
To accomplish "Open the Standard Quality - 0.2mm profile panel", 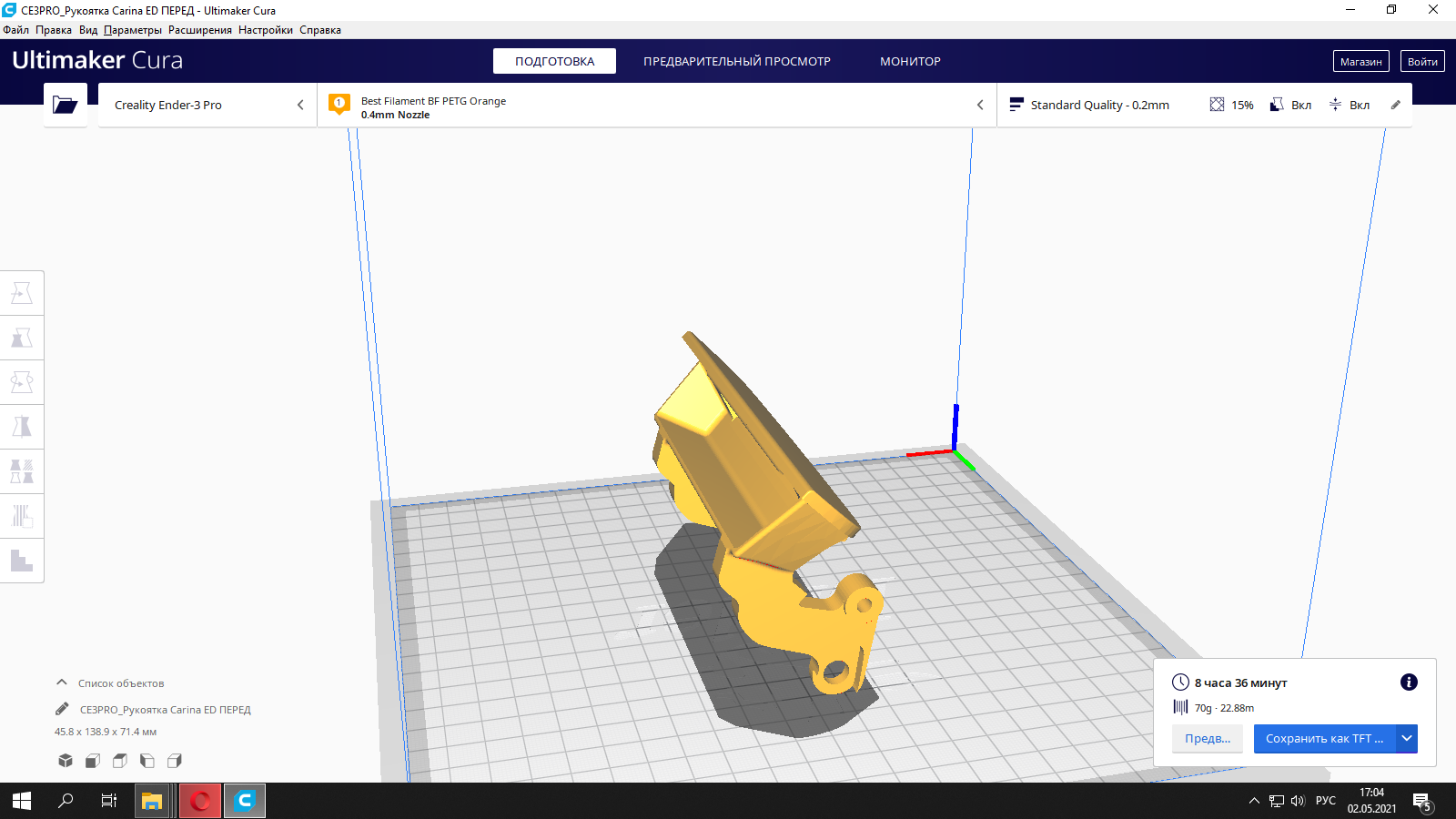I will click(x=1205, y=105).
